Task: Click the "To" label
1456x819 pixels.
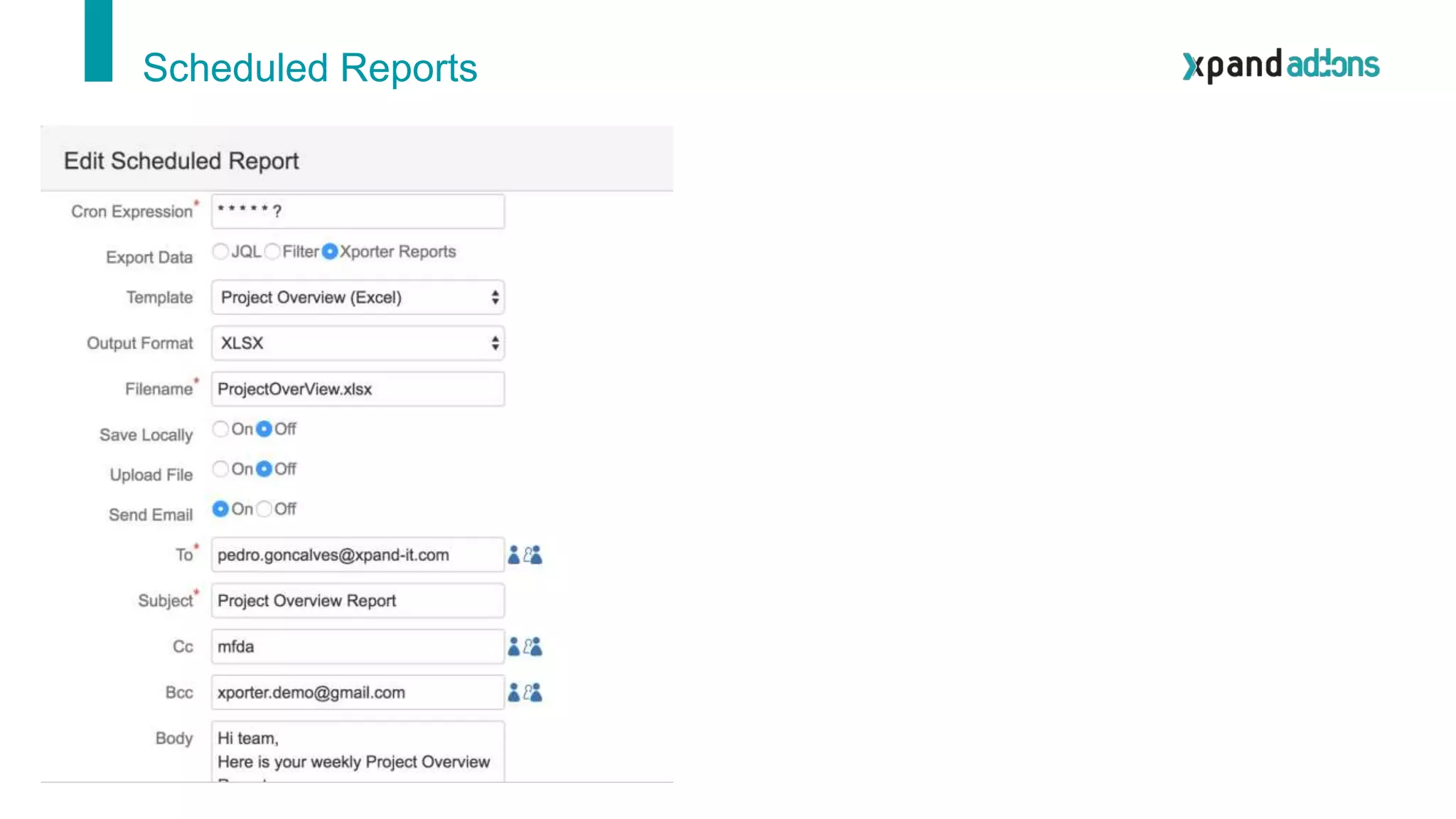Action: (x=185, y=555)
